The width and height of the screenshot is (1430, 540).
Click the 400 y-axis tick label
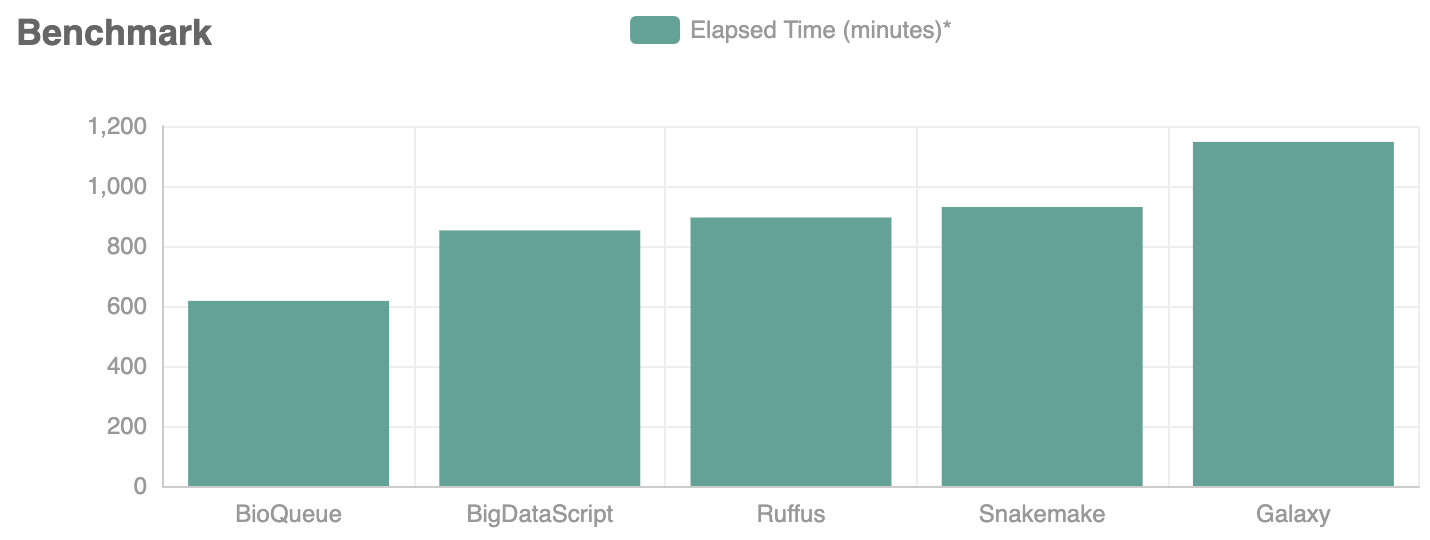(x=127, y=367)
